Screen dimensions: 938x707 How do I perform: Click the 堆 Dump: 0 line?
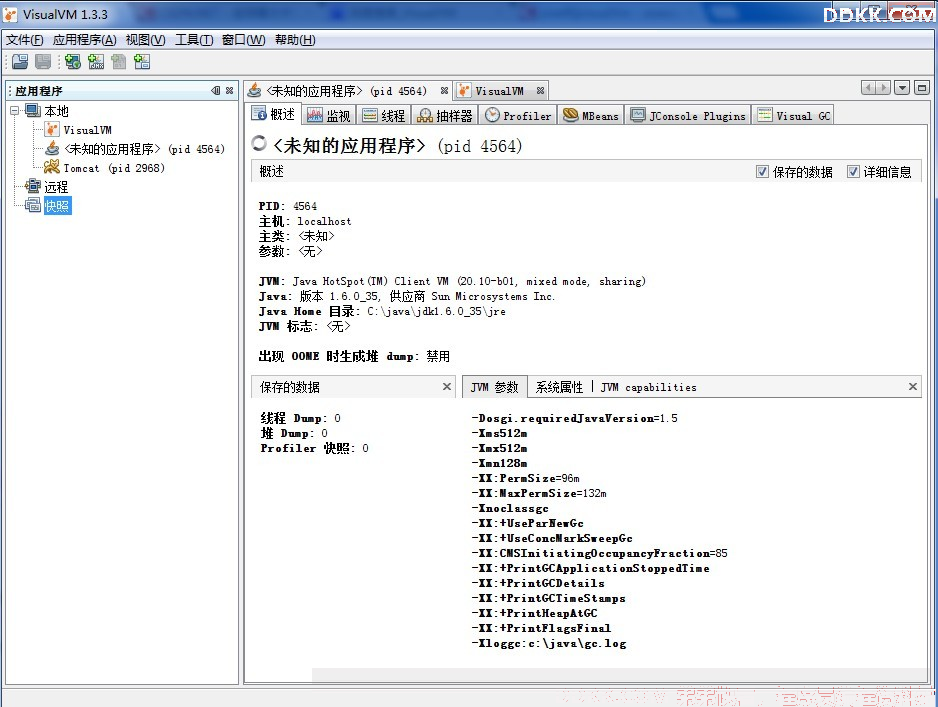click(x=294, y=433)
